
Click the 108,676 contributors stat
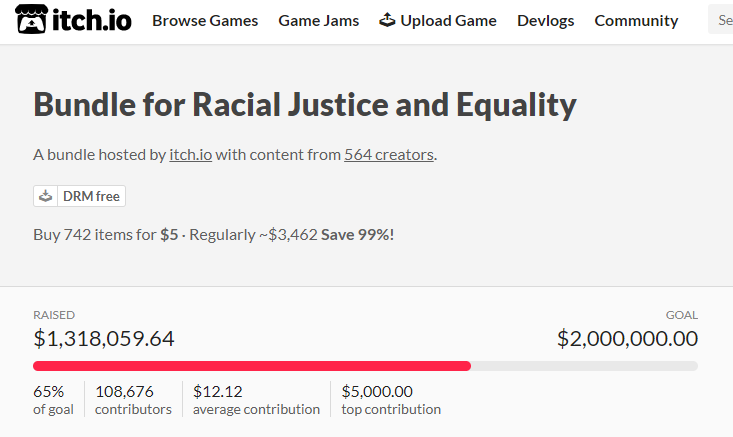(133, 400)
